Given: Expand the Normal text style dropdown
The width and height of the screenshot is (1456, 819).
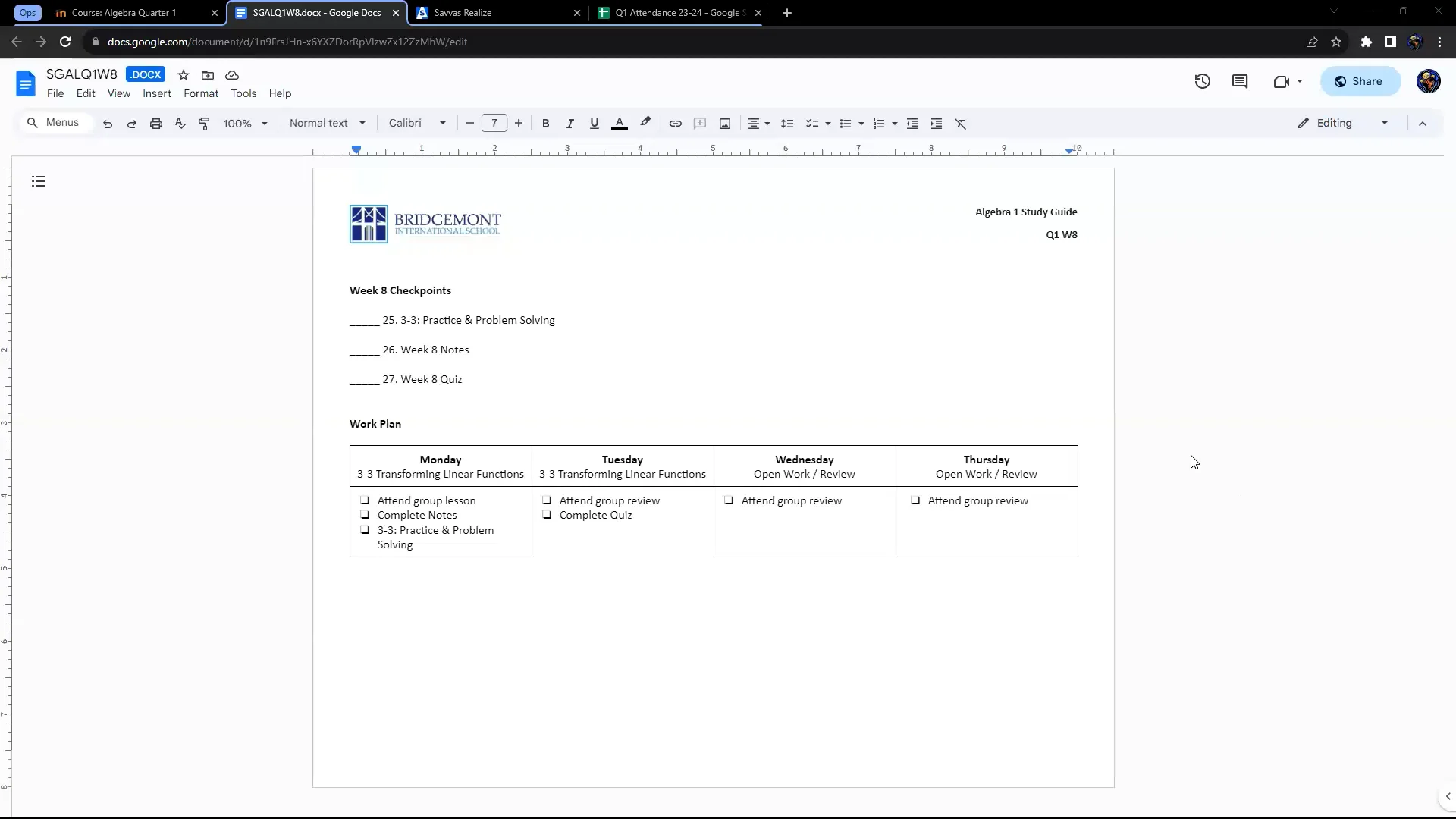Looking at the screenshot, I should 328,123.
